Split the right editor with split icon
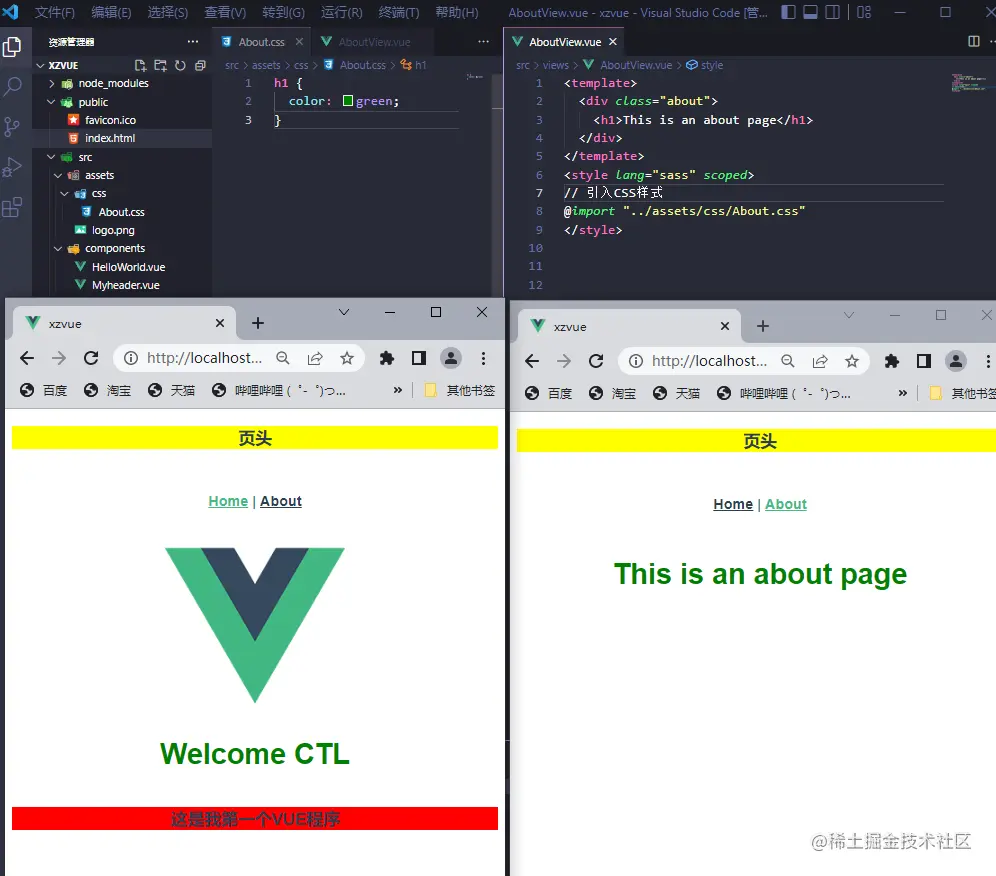 [974, 41]
